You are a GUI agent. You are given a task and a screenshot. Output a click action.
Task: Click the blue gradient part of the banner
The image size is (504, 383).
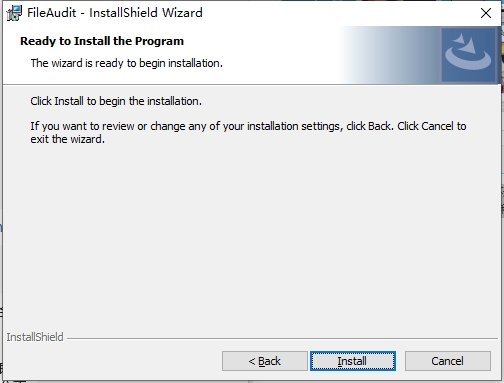[x=390, y=55]
